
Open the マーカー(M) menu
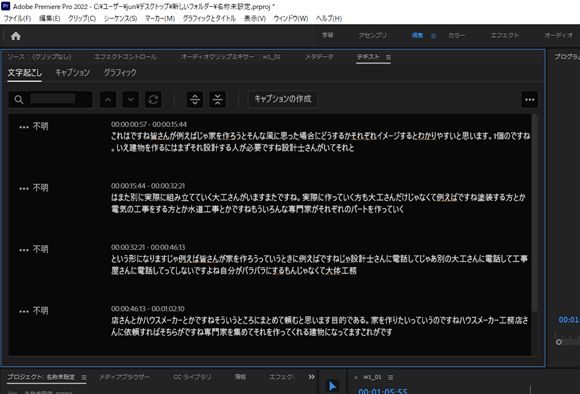point(160,18)
